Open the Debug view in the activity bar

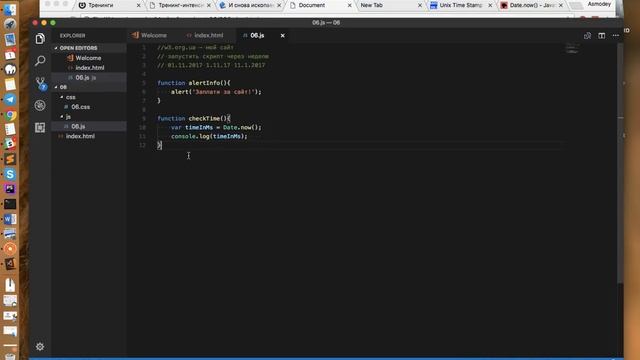pyautogui.click(x=40, y=105)
